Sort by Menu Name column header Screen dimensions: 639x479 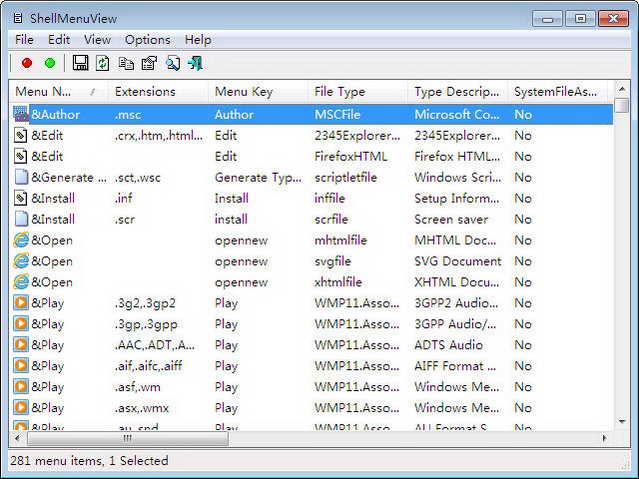coord(58,92)
